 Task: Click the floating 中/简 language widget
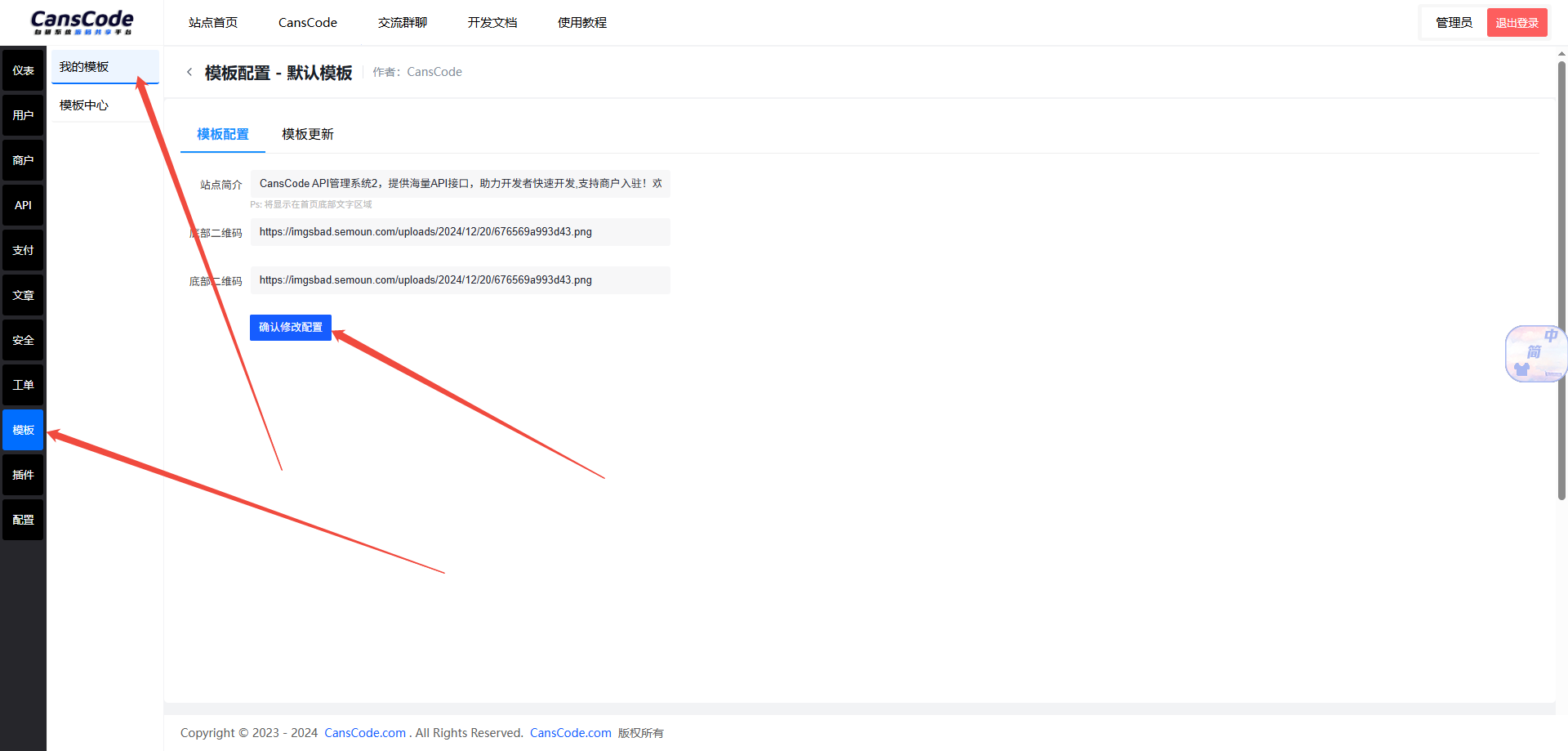tap(1534, 353)
